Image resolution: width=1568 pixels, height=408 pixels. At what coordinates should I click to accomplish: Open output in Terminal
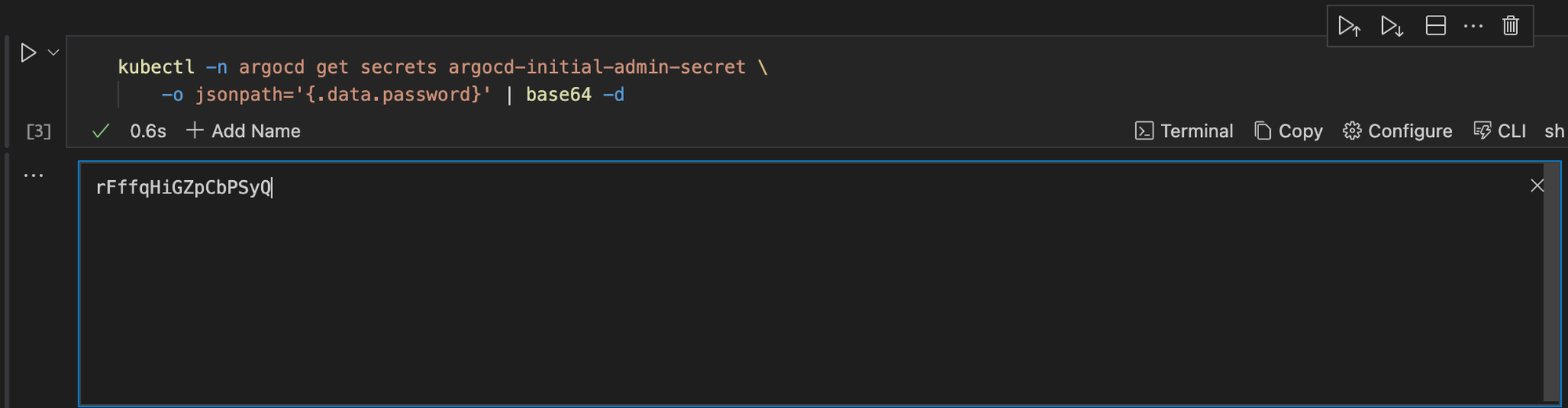tap(1184, 131)
